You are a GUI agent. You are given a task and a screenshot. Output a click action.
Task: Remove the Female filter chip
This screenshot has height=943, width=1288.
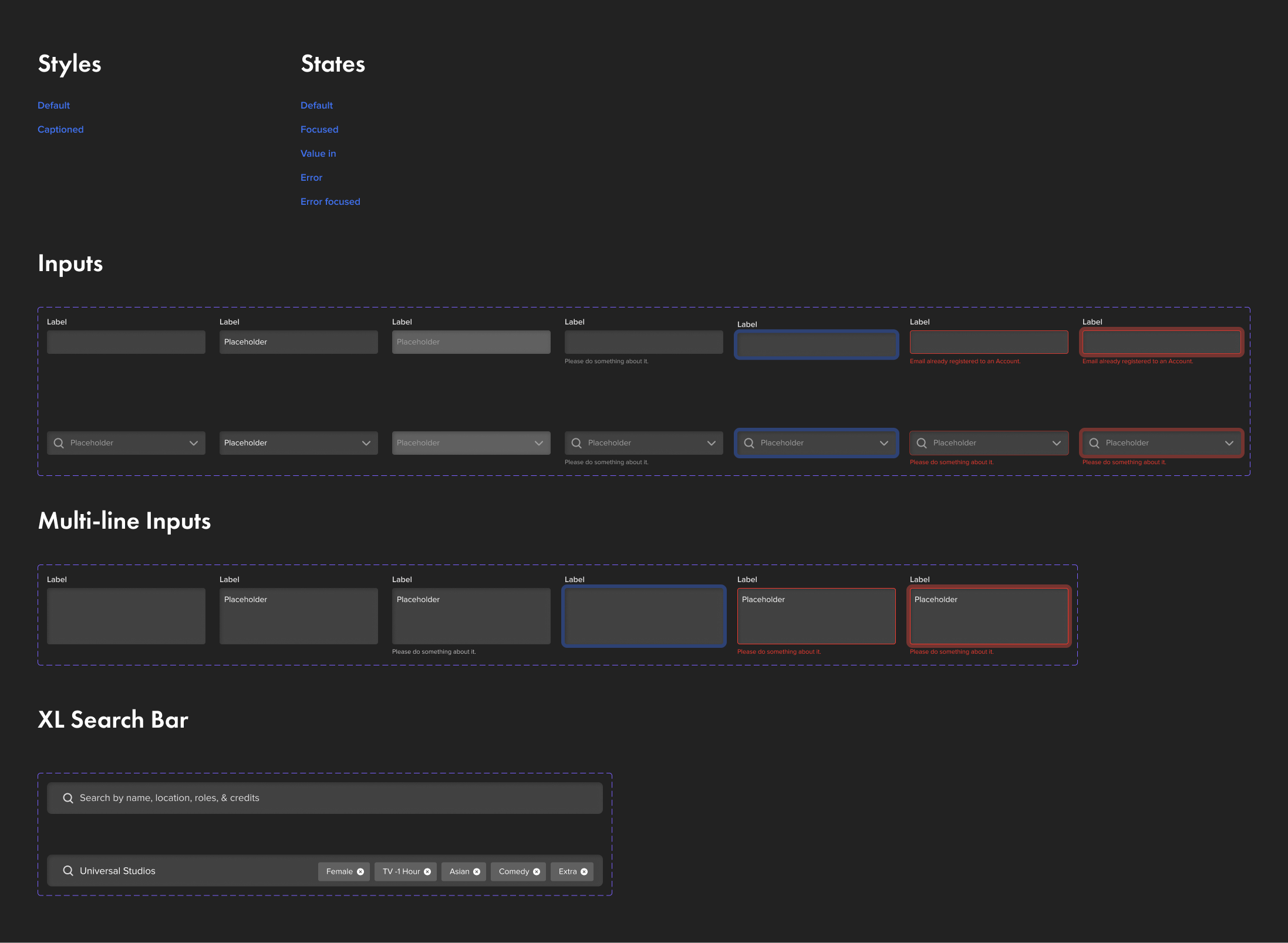[x=360, y=871]
